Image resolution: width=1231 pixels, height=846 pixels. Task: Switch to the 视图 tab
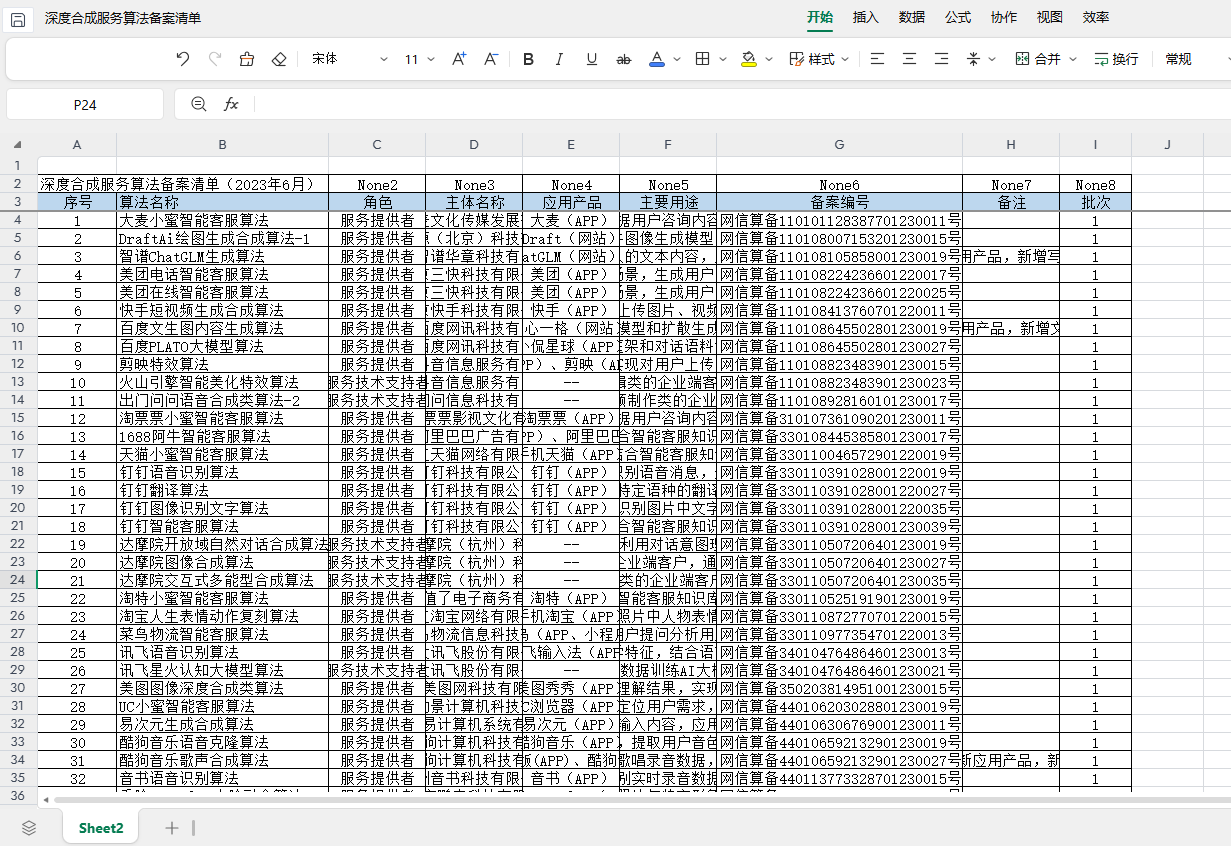click(x=1050, y=17)
